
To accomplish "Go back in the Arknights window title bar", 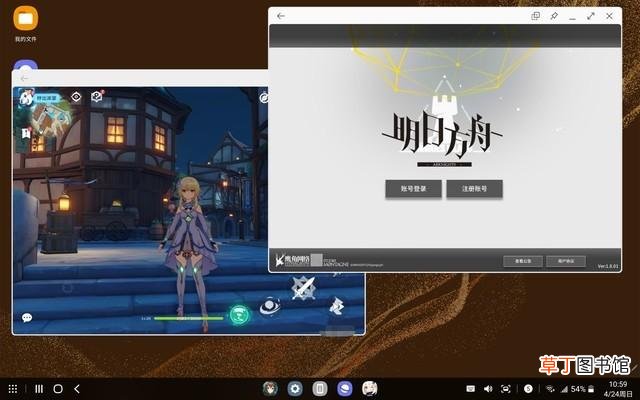I will (x=281, y=16).
